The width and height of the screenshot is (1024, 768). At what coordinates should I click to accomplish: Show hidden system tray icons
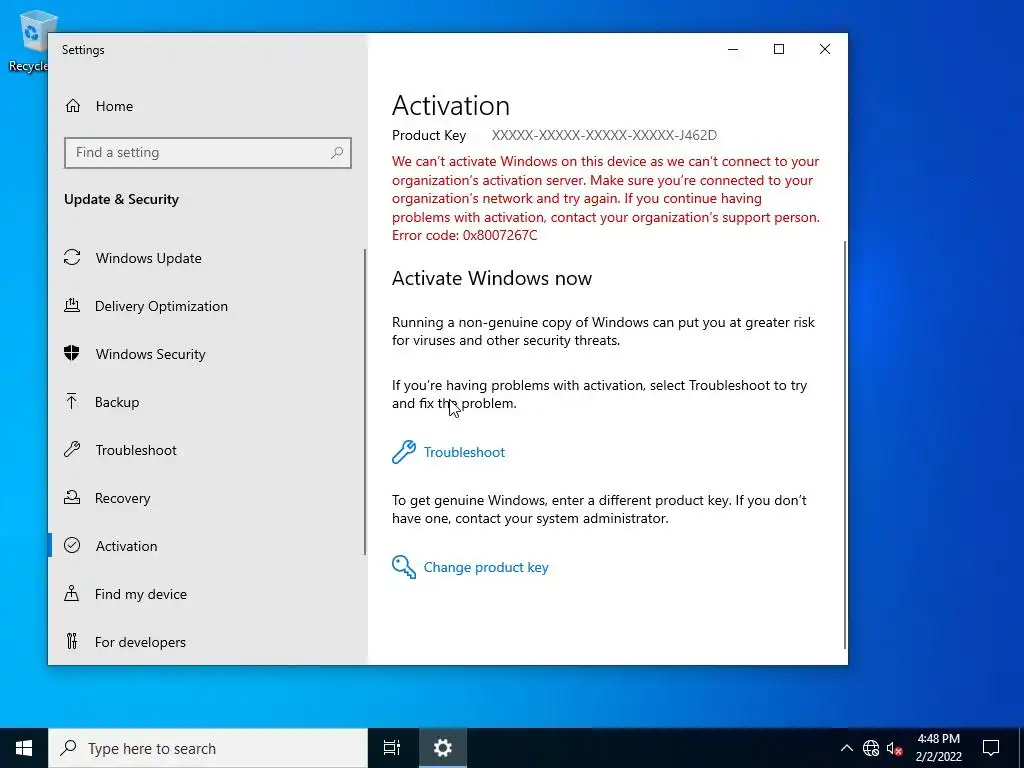pos(846,748)
